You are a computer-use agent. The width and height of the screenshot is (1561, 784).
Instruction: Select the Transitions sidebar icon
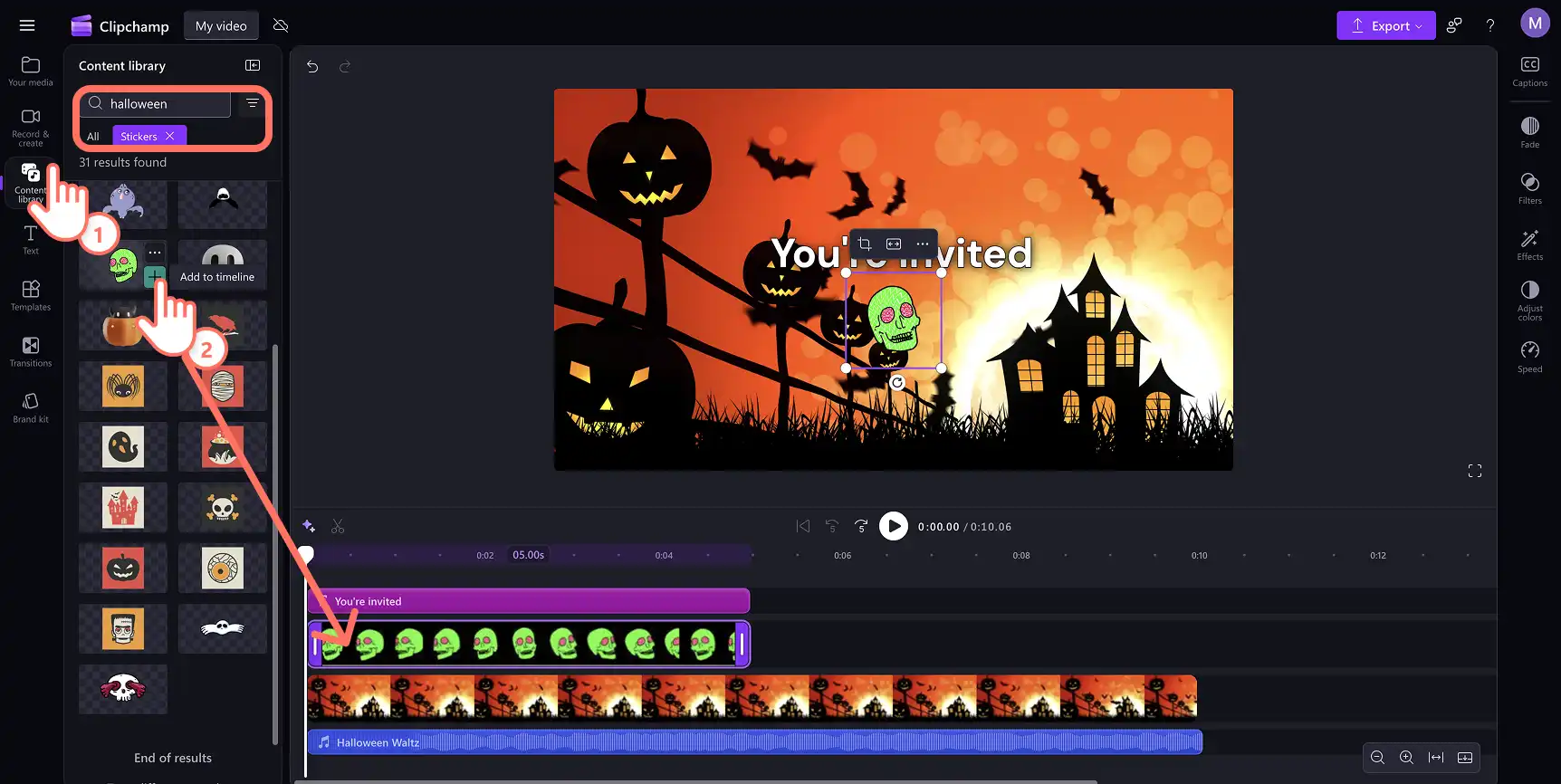tap(31, 351)
